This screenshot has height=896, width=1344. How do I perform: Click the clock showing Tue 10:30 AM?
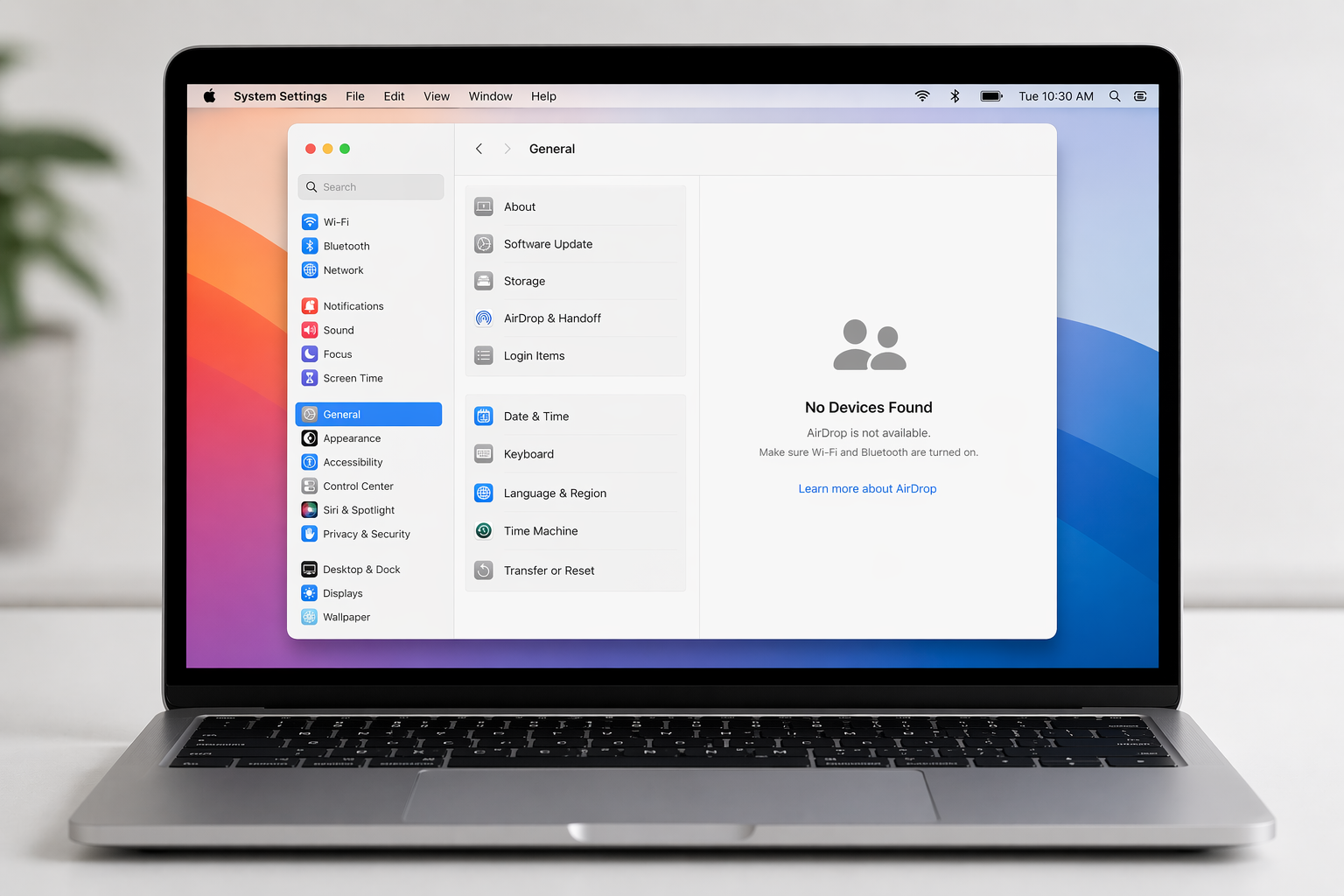tap(1056, 96)
